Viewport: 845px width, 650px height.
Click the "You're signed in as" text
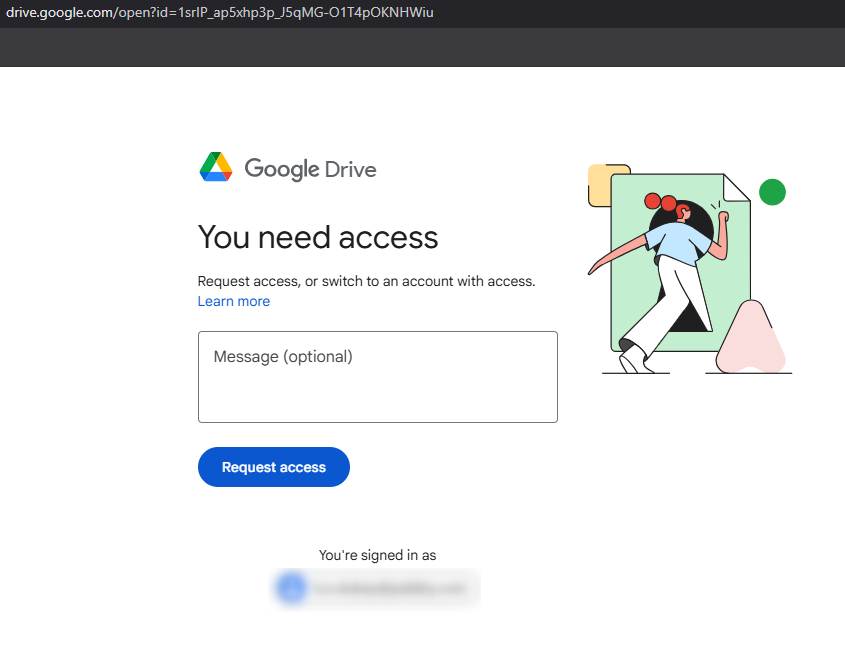pyautogui.click(x=377, y=555)
